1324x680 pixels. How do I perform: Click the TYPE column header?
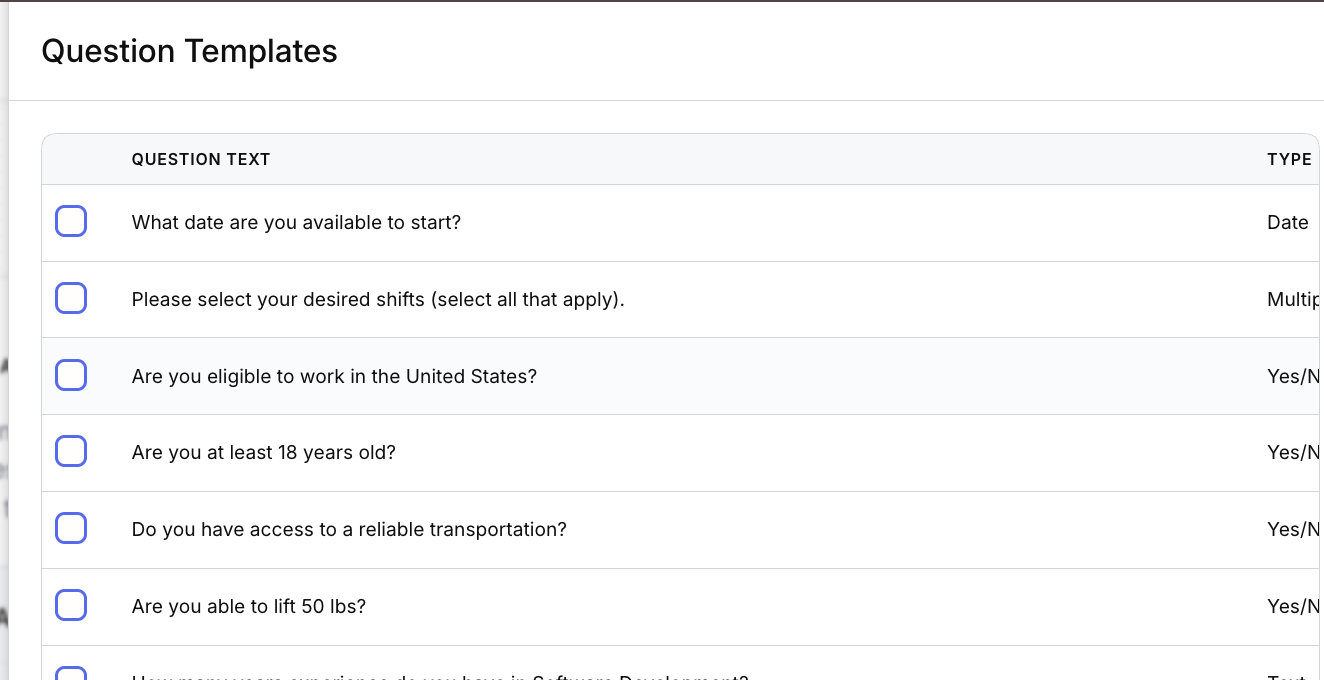coord(1289,159)
